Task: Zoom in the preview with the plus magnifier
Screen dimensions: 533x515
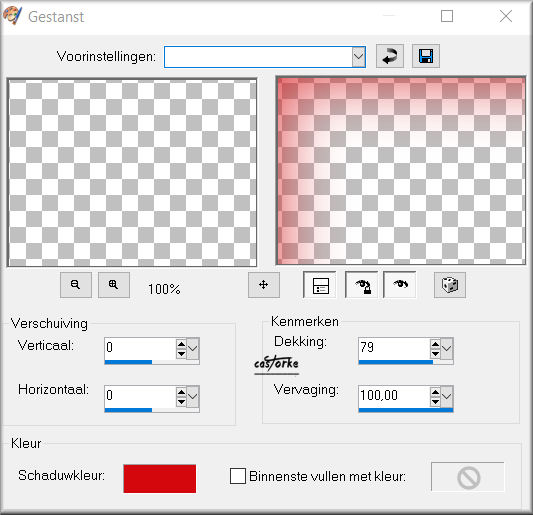Action: point(114,285)
